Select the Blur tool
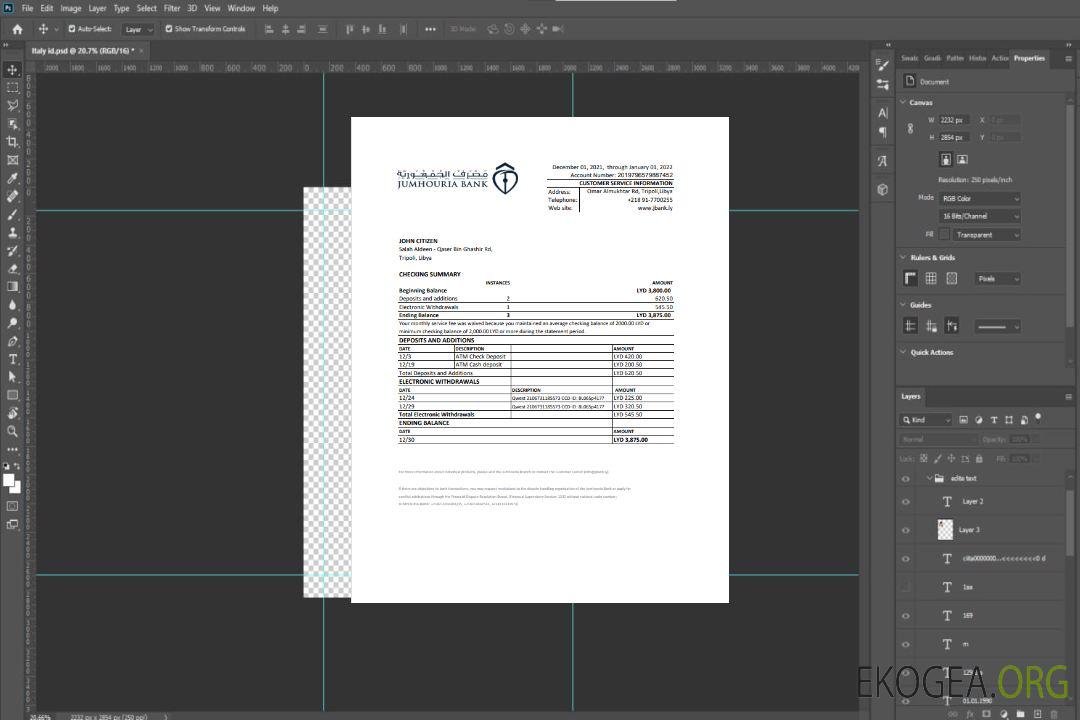 pos(12,305)
